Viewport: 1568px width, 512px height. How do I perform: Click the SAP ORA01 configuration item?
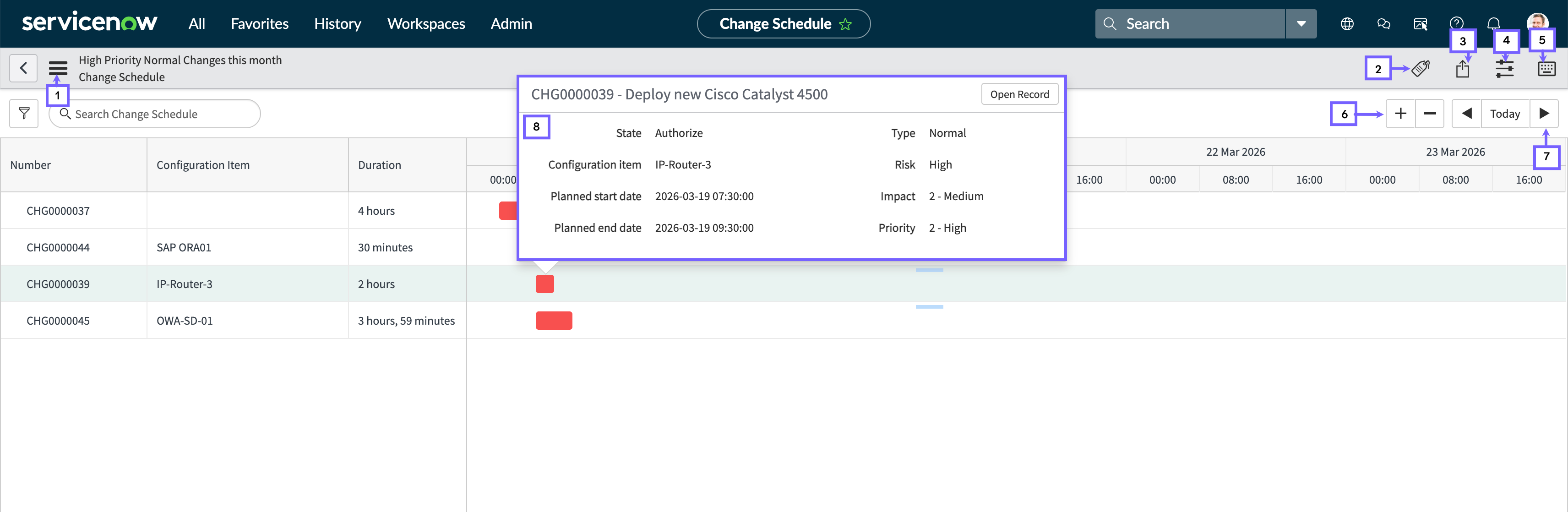coord(184,247)
